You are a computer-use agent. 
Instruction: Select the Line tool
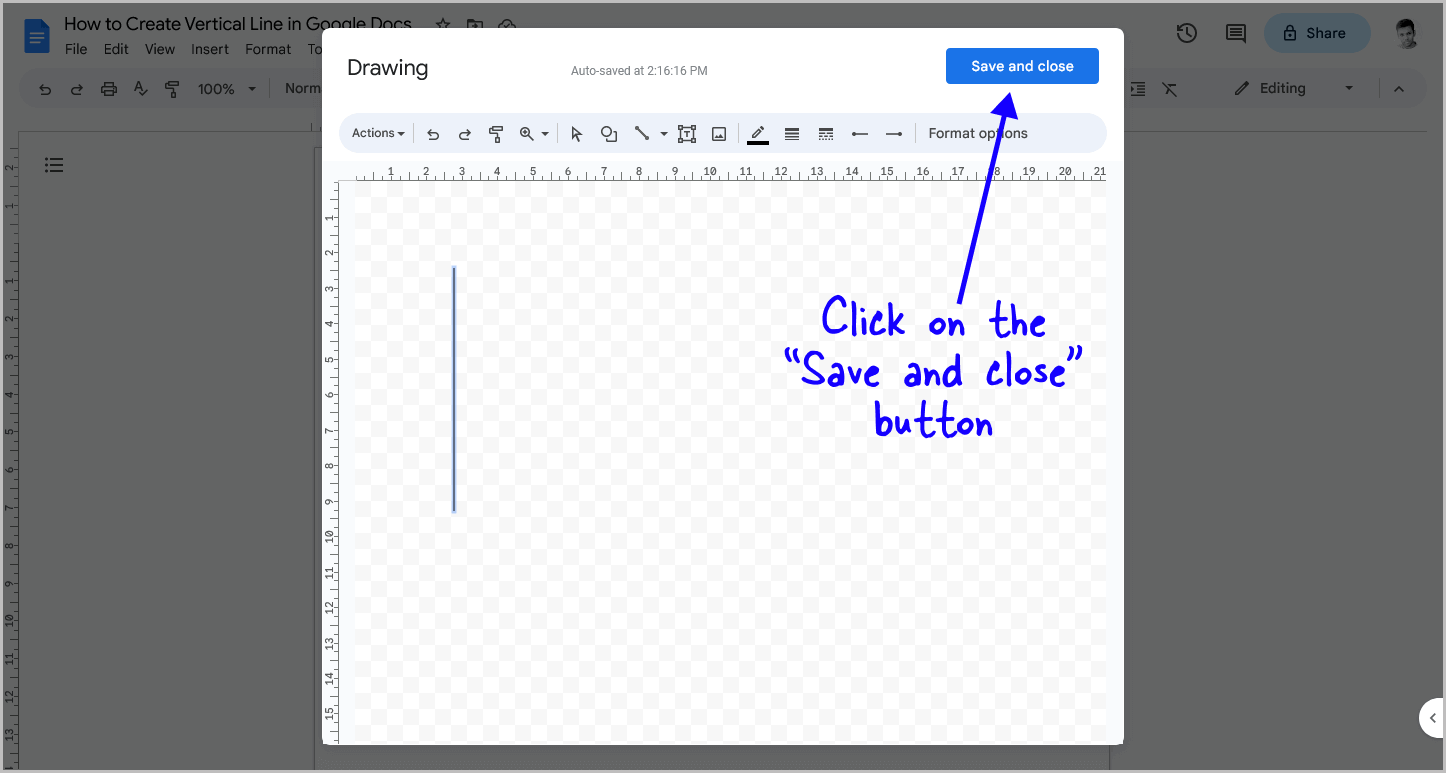[x=643, y=133]
